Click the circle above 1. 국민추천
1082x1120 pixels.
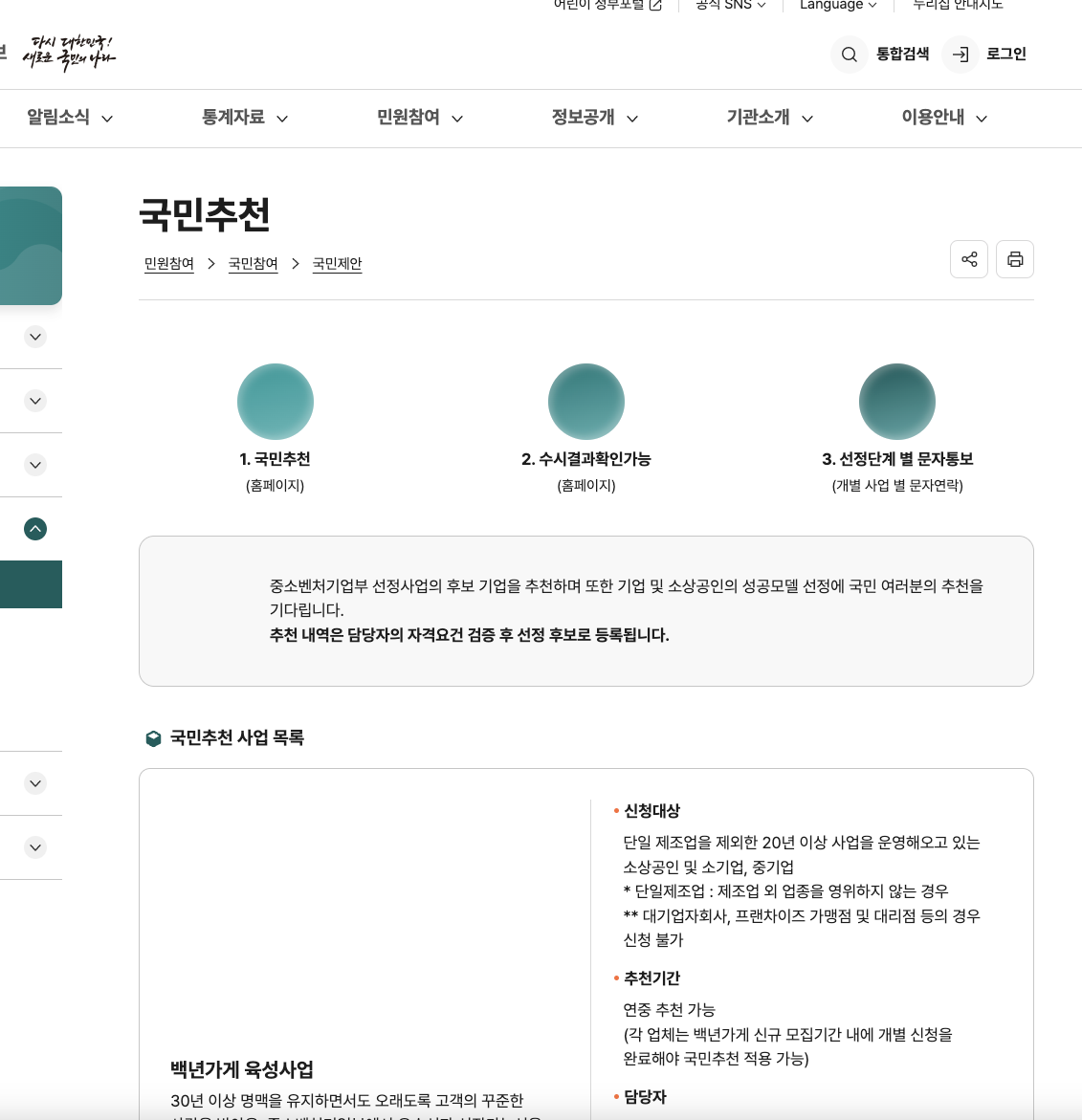point(276,402)
